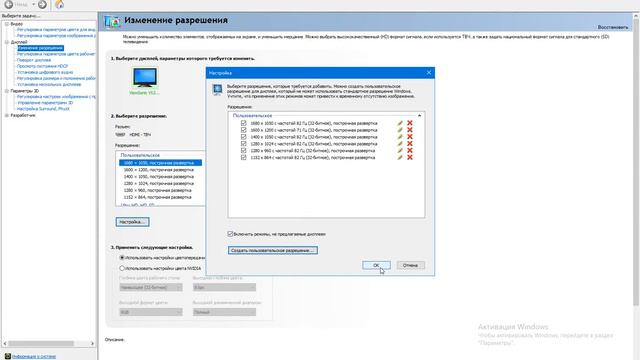
Task: Uncheck 1280 x 960 resolution checkbox
Action: pos(244,151)
